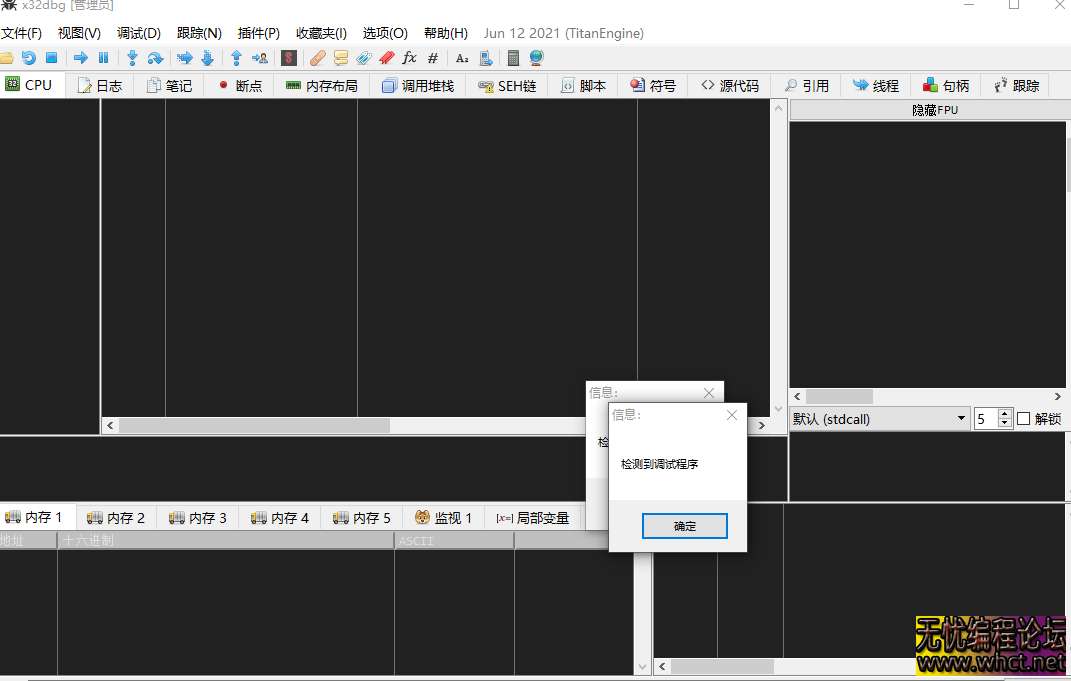Open the 插件(P) menu
The height and width of the screenshot is (681, 1071).
258,33
